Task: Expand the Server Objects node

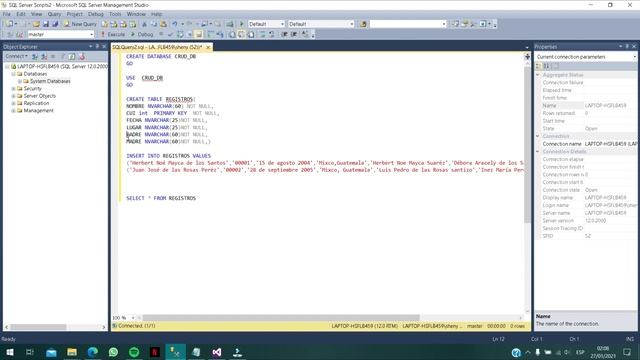Action: tap(13, 96)
